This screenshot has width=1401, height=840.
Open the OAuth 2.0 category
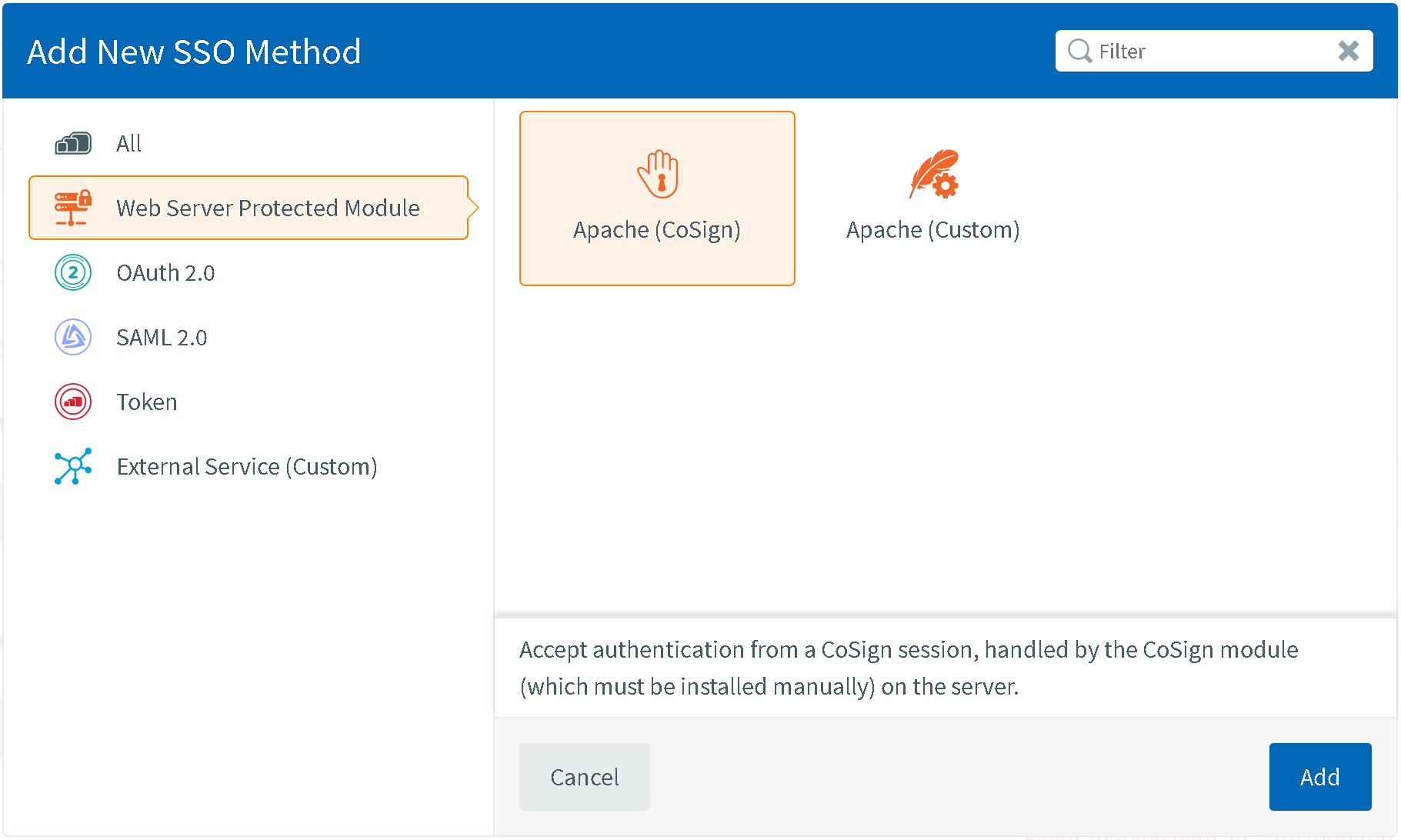249,272
